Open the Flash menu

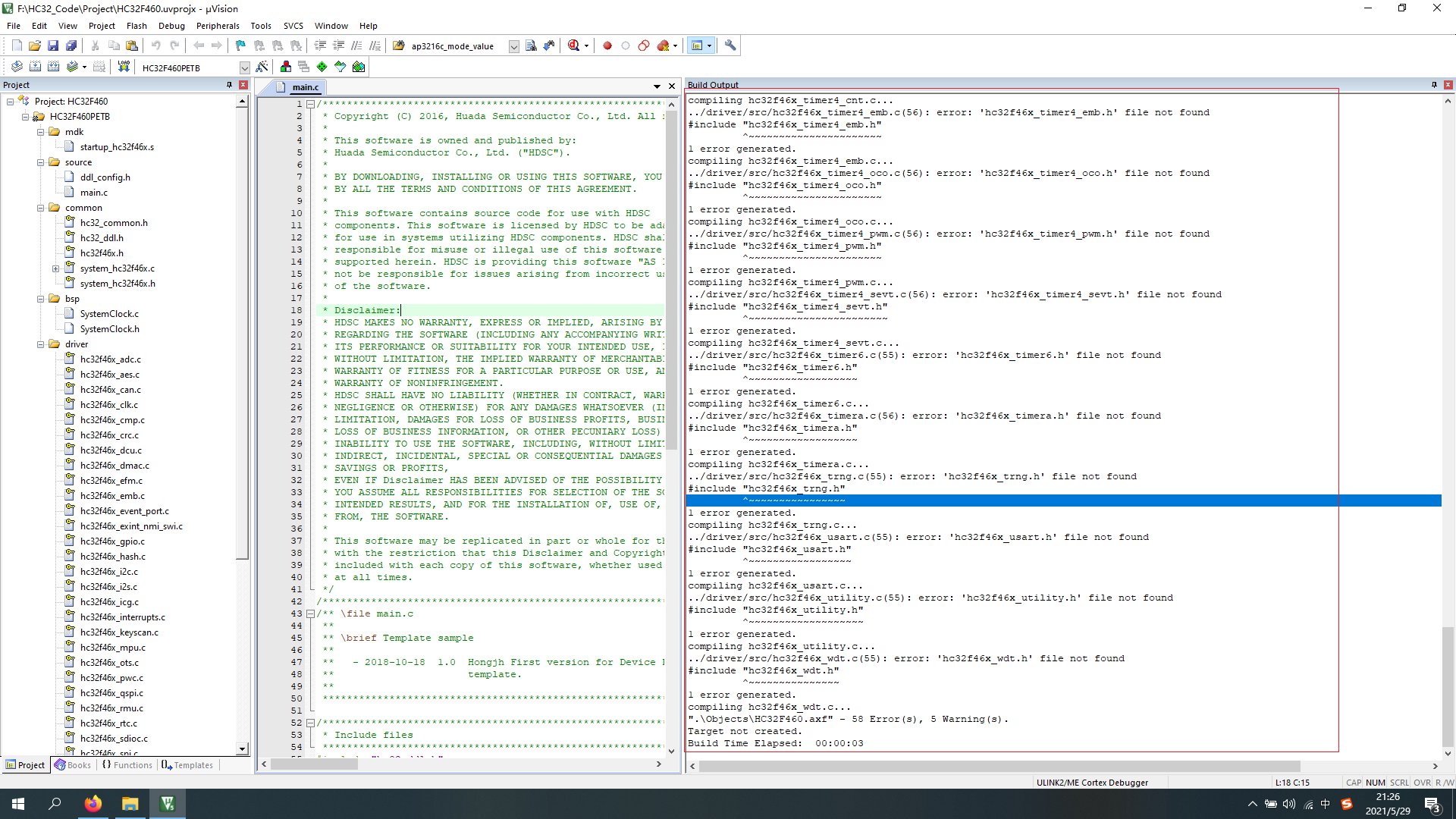(x=136, y=26)
